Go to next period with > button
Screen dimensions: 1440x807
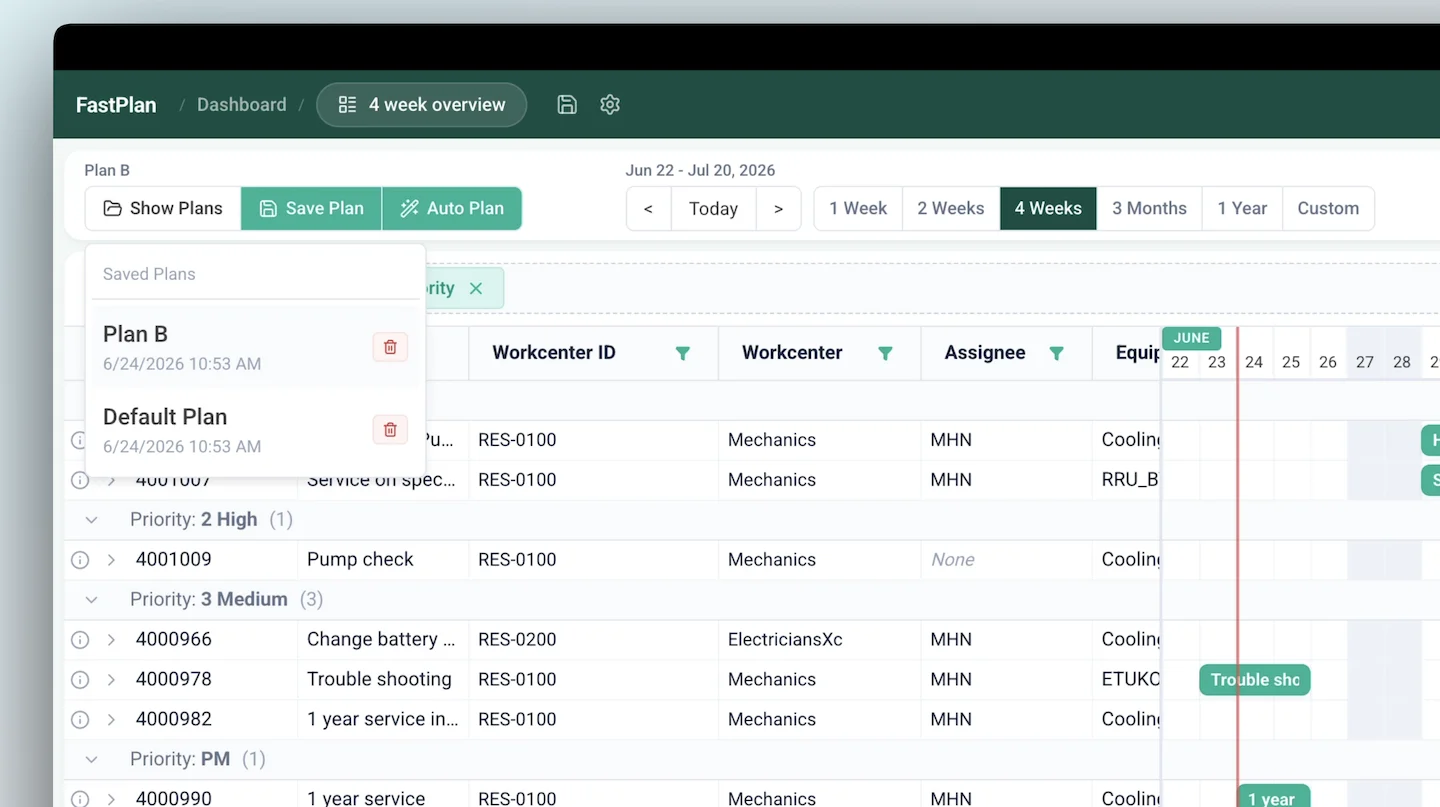[x=778, y=209]
